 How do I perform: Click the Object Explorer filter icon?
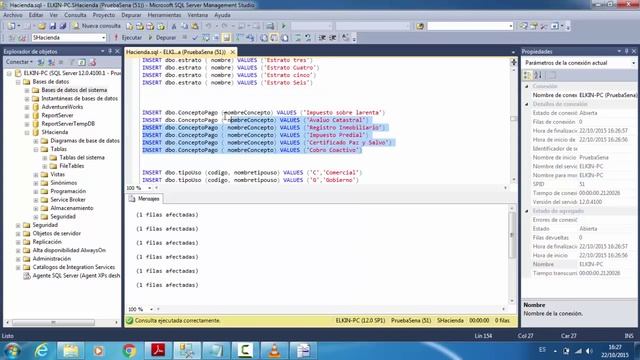click(72, 62)
